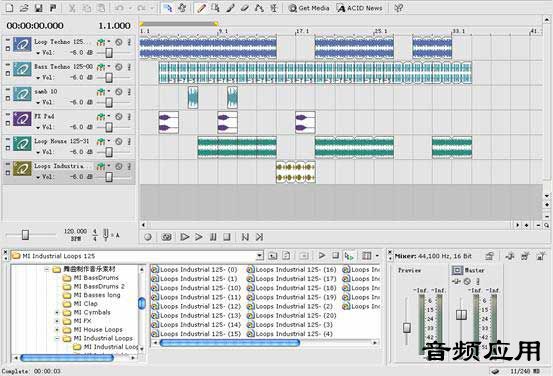Click the Copy toolbar icon
The image size is (553, 376).
(86, 8)
